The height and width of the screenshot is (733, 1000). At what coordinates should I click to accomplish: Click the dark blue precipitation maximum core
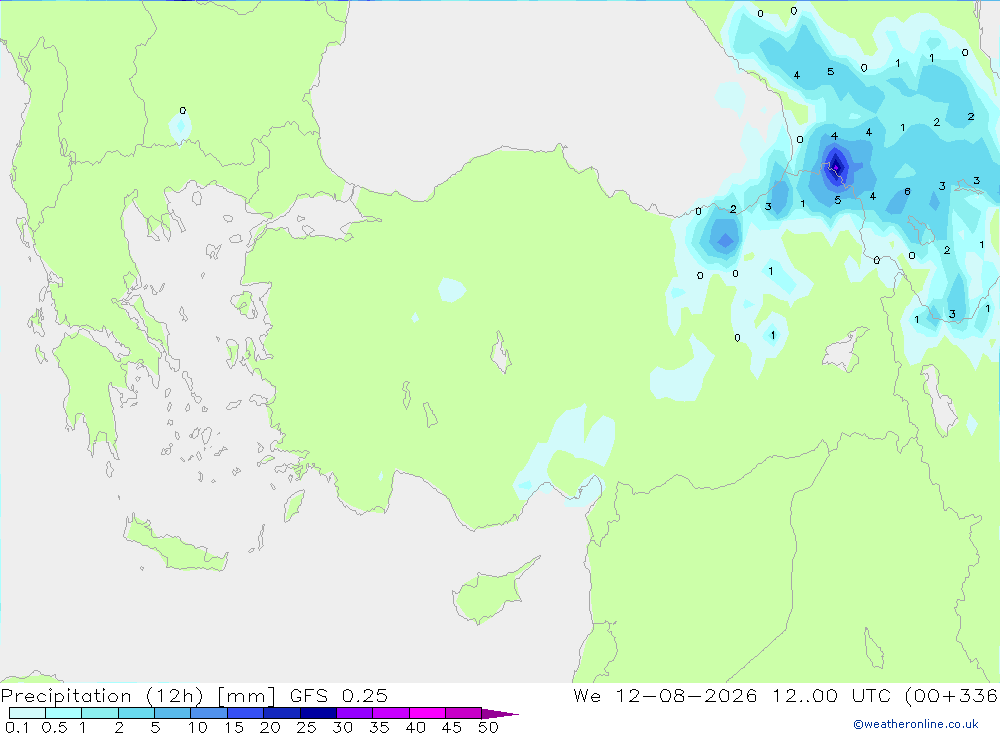pyautogui.click(x=835, y=167)
